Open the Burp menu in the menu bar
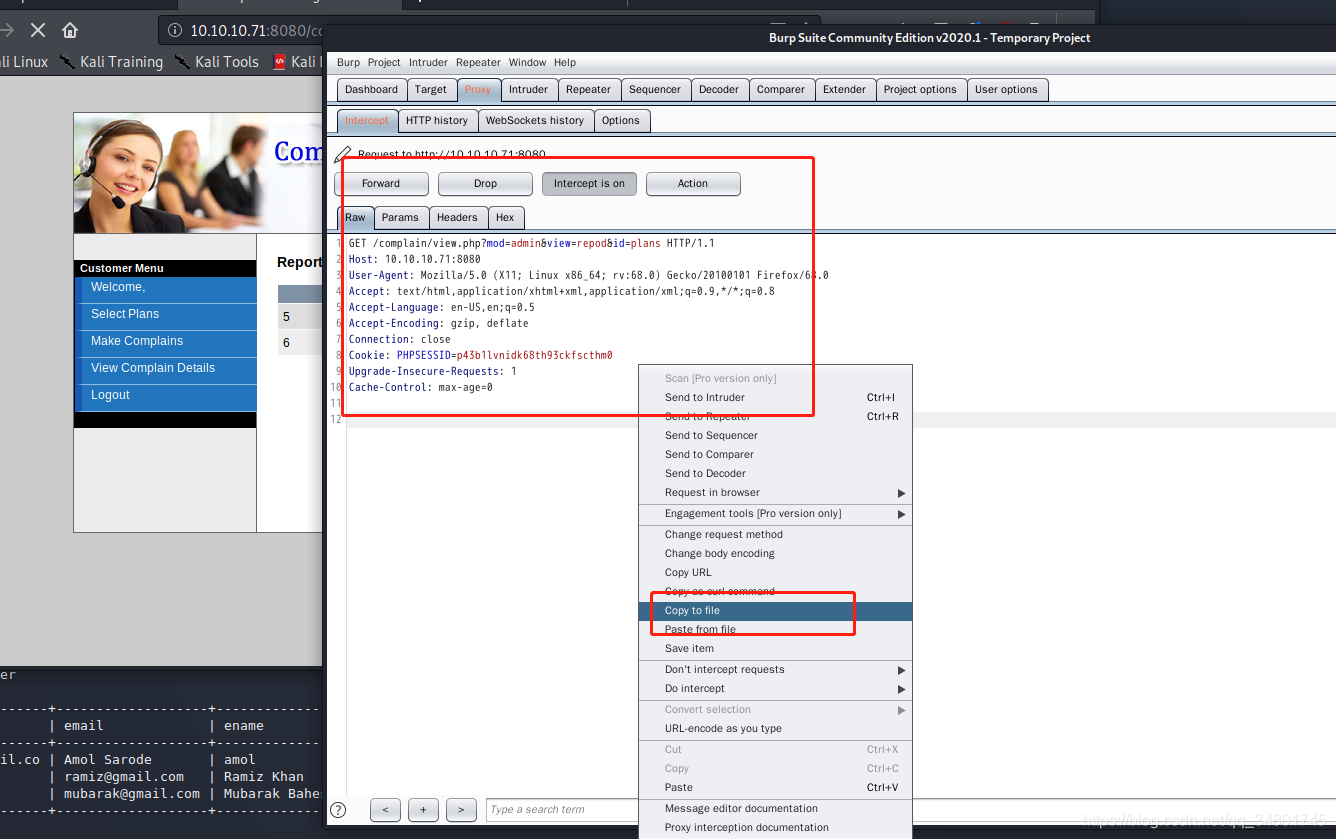The image size is (1336, 839). (x=348, y=62)
